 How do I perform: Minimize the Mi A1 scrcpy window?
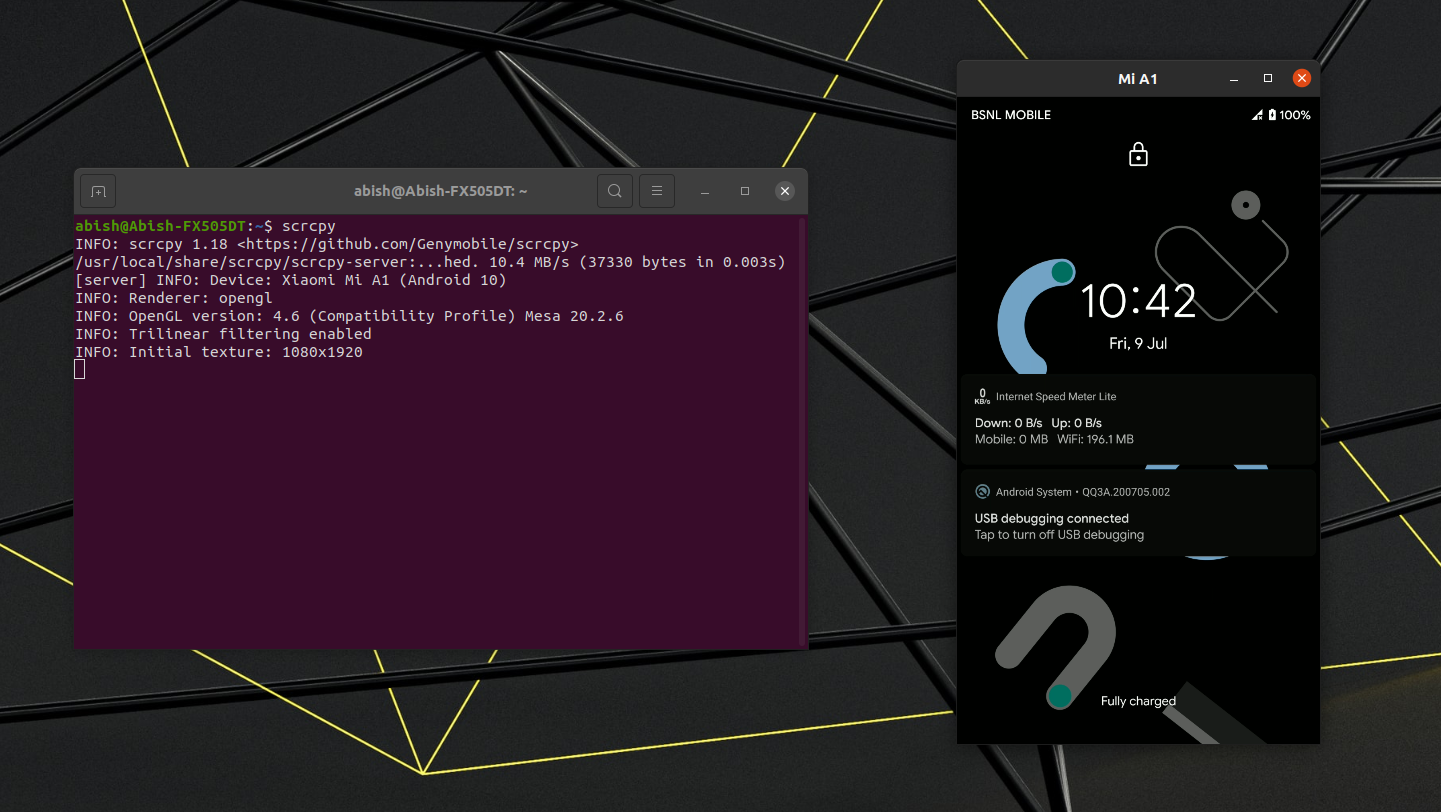tap(1236, 78)
